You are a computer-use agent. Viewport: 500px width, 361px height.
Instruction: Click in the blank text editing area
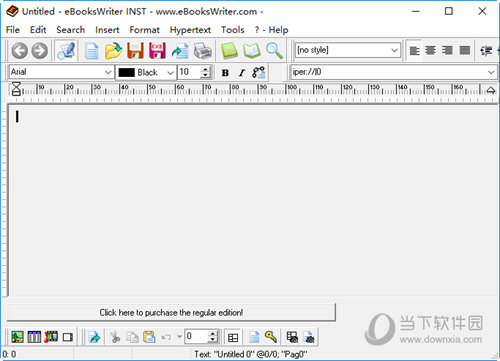click(253, 200)
